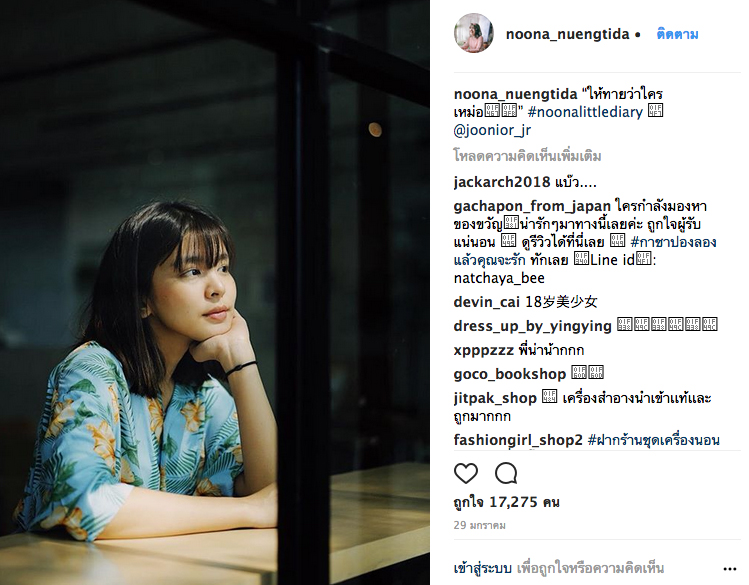749x585 pixels.
Task: Click the เข้าสู่ระบบ login link
Action: (x=482, y=568)
